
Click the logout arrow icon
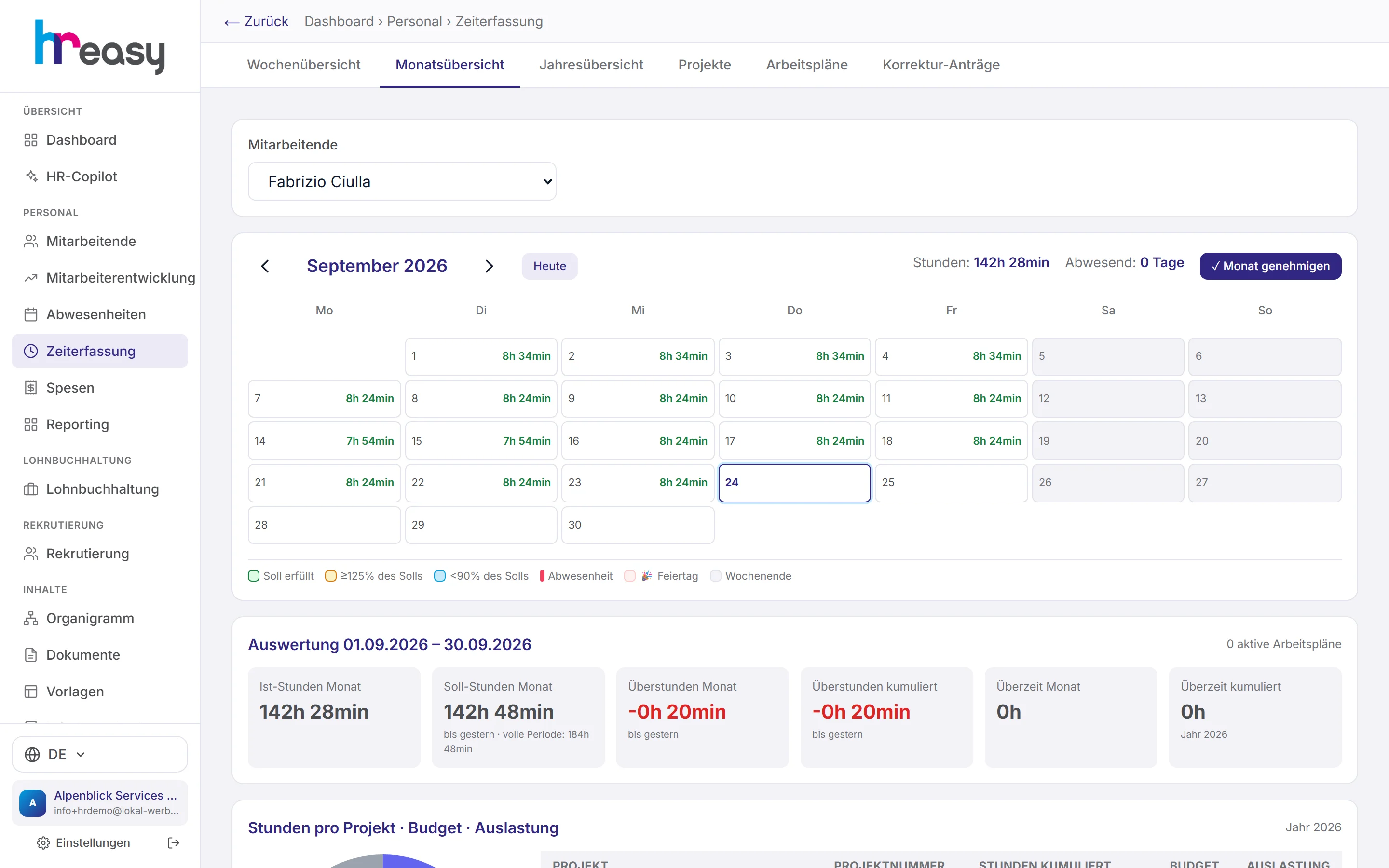tap(173, 843)
